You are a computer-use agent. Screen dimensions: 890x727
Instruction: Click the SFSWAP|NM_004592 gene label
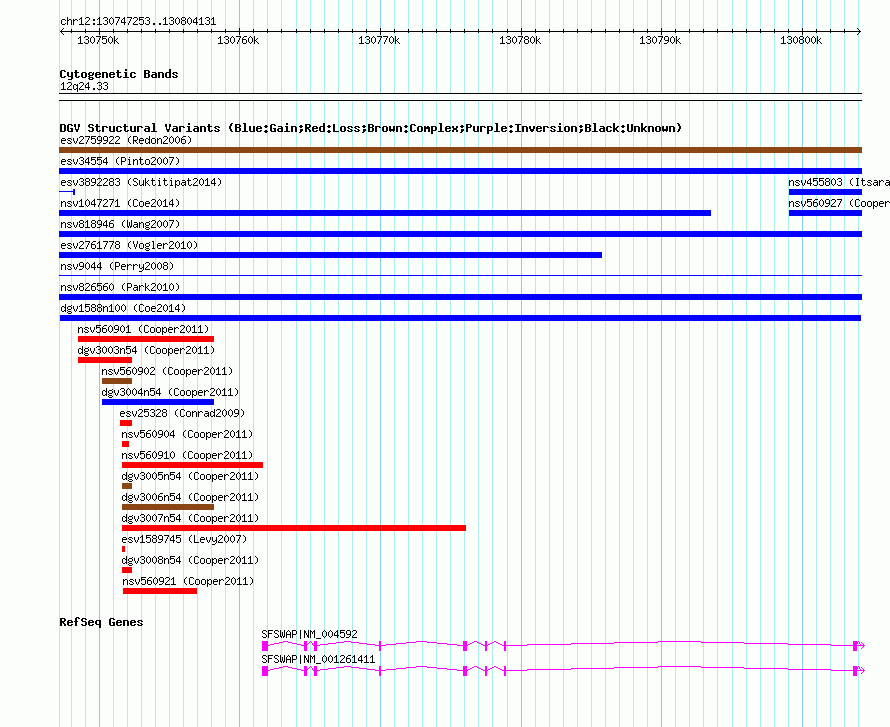[309, 634]
